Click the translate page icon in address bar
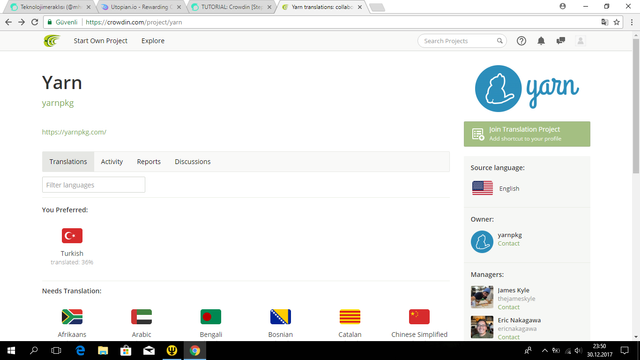The width and height of the screenshot is (640, 360). 604,22
